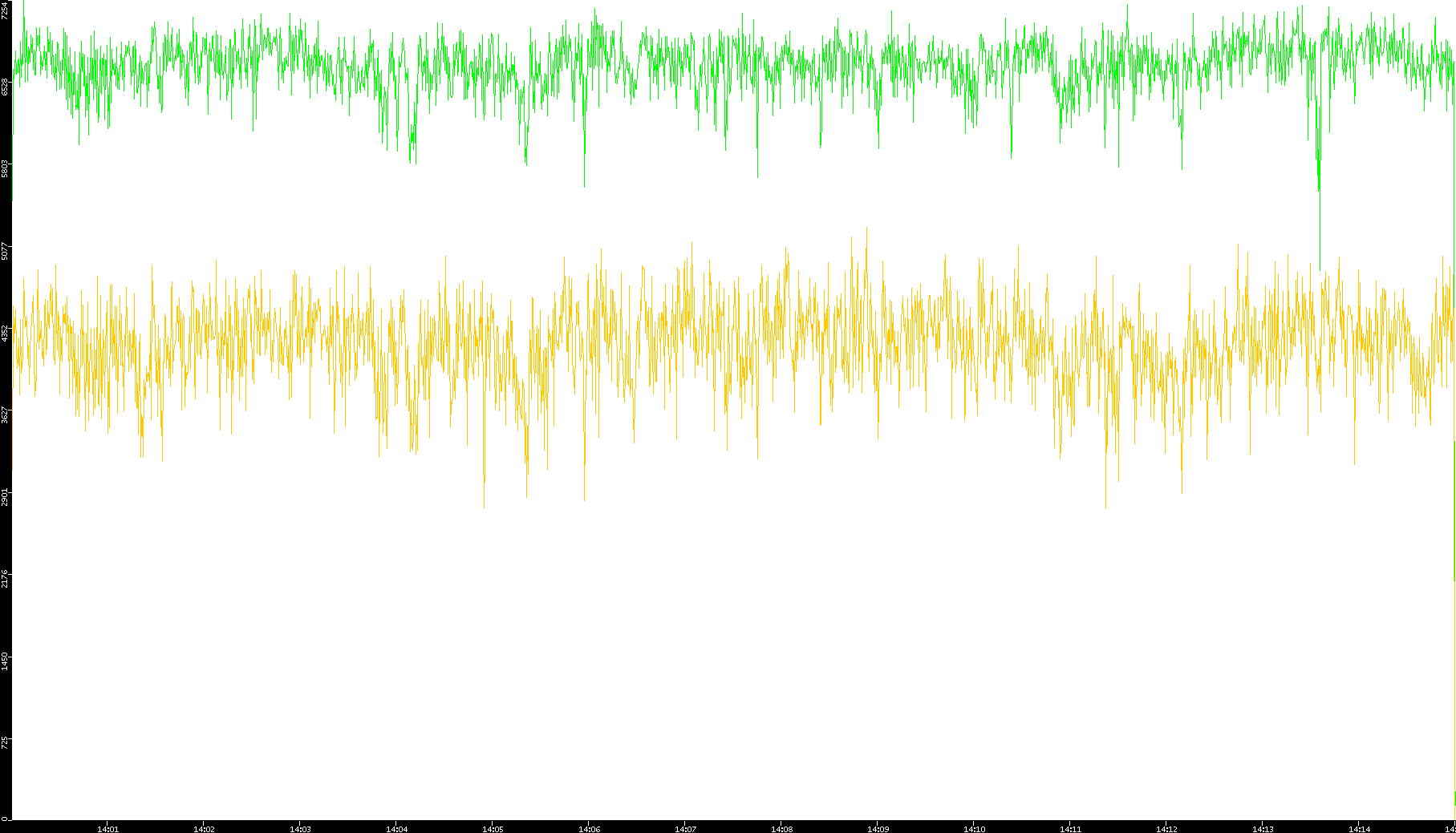1456x833 pixels.
Task: Click the 14:01 time axis label
Action: point(107,829)
